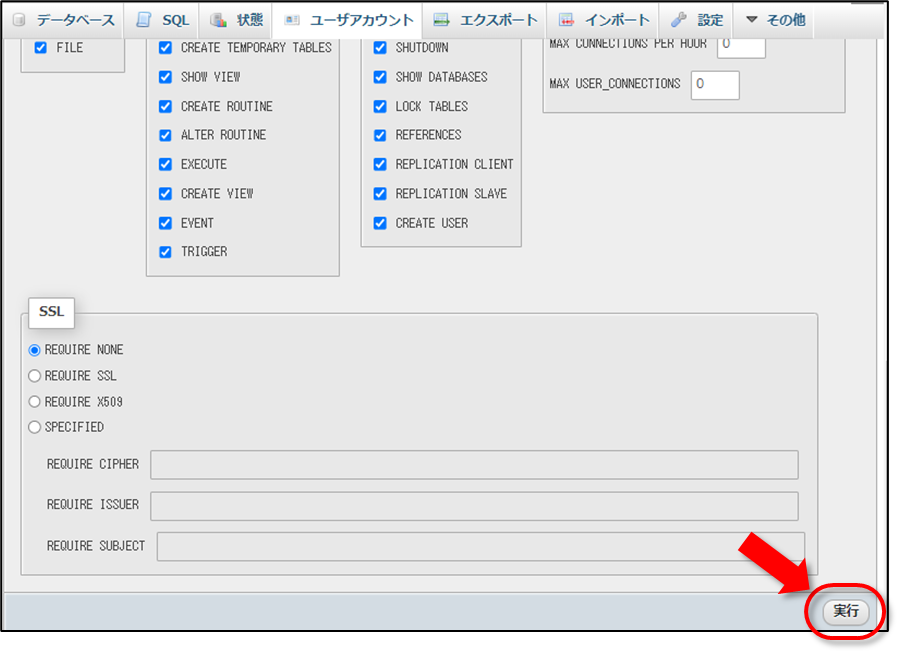Select the REQUIRE SSL radio button

pos(35,376)
